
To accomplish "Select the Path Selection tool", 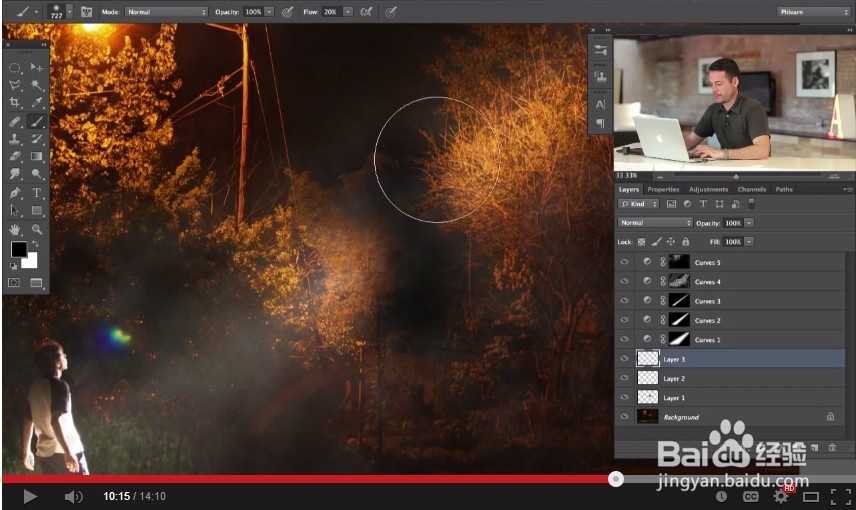I will (15, 210).
